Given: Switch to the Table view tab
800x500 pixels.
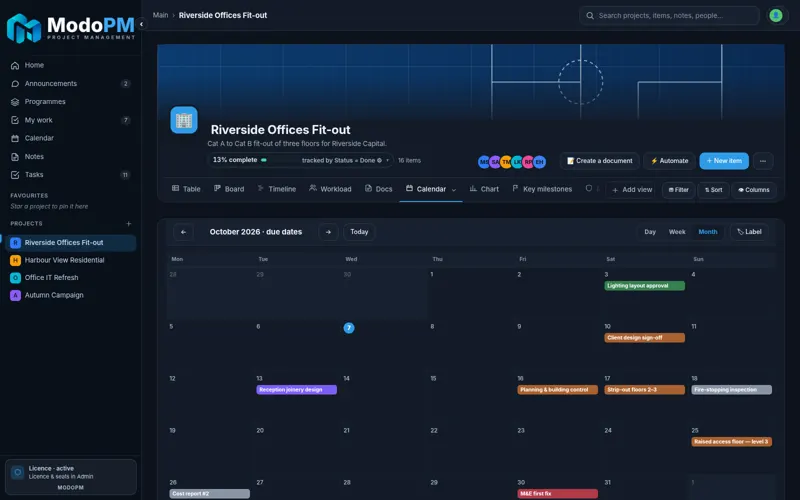Looking at the screenshot, I should (186, 189).
